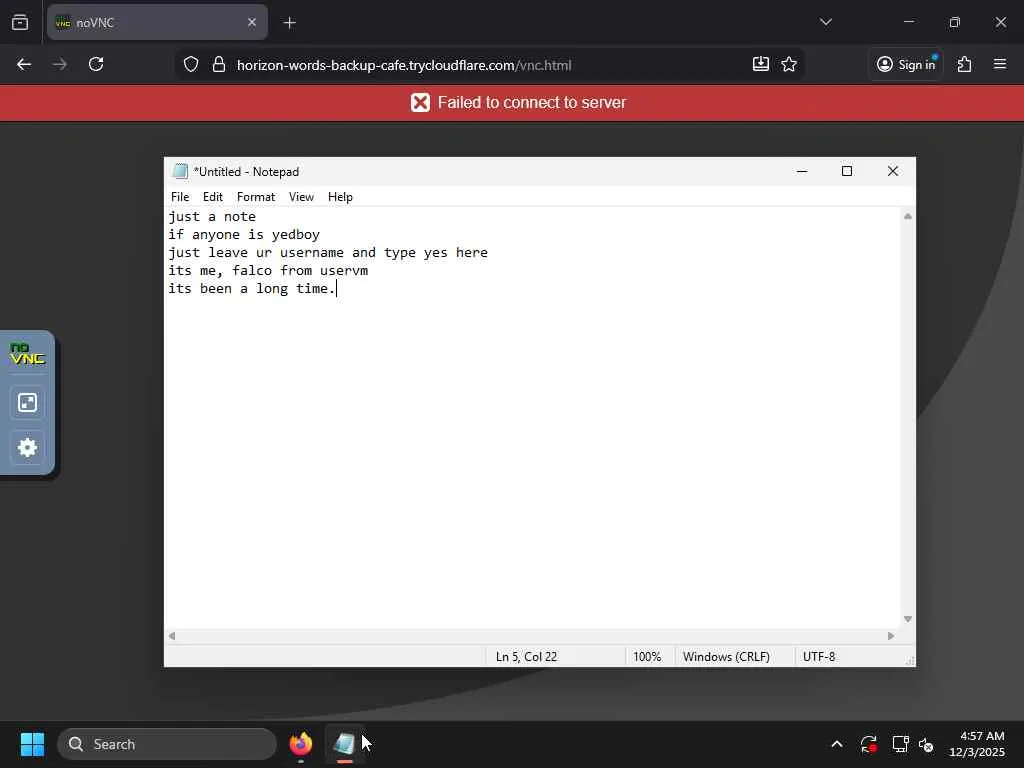Close the Notepad window
This screenshot has height=768, width=1024.
coord(893,171)
